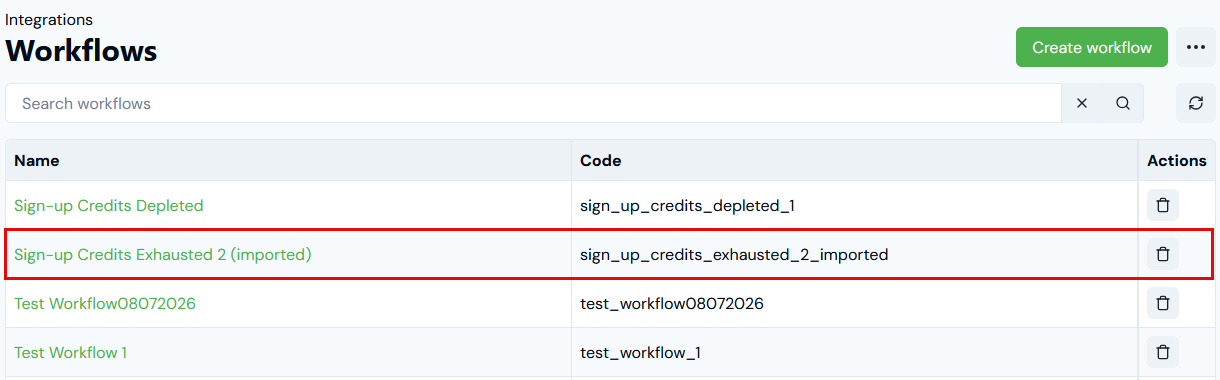Run search with the magnifier icon
The image size is (1220, 380).
[1123, 103]
